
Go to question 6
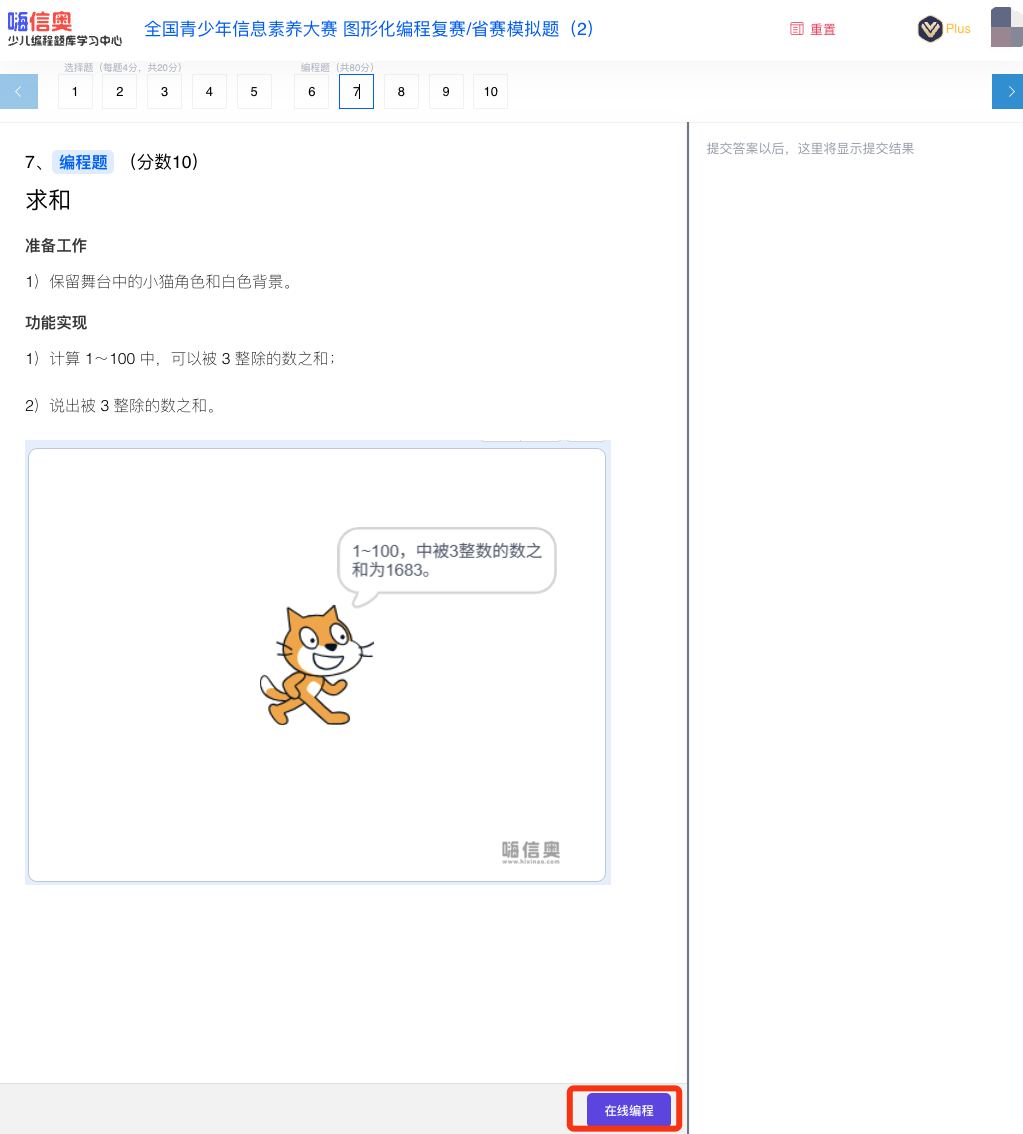(x=312, y=92)
